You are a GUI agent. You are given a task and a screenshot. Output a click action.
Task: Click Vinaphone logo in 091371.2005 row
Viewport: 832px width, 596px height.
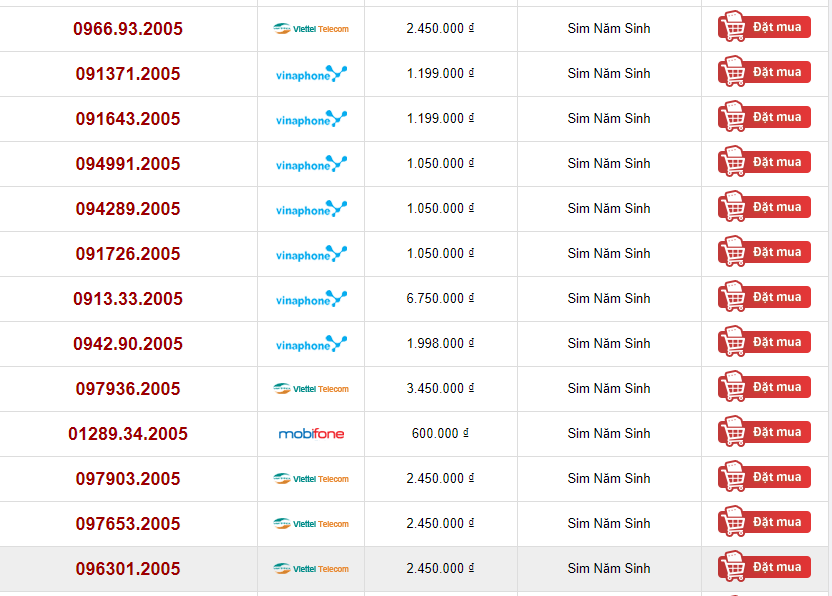(311, 74)
